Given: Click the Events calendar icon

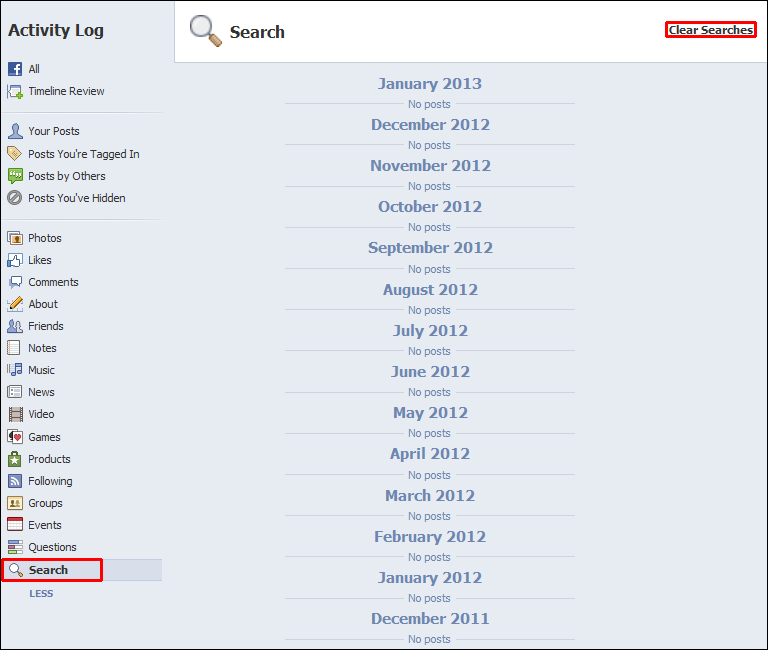Looking at the screenshot, I should [x=15, y=525].
